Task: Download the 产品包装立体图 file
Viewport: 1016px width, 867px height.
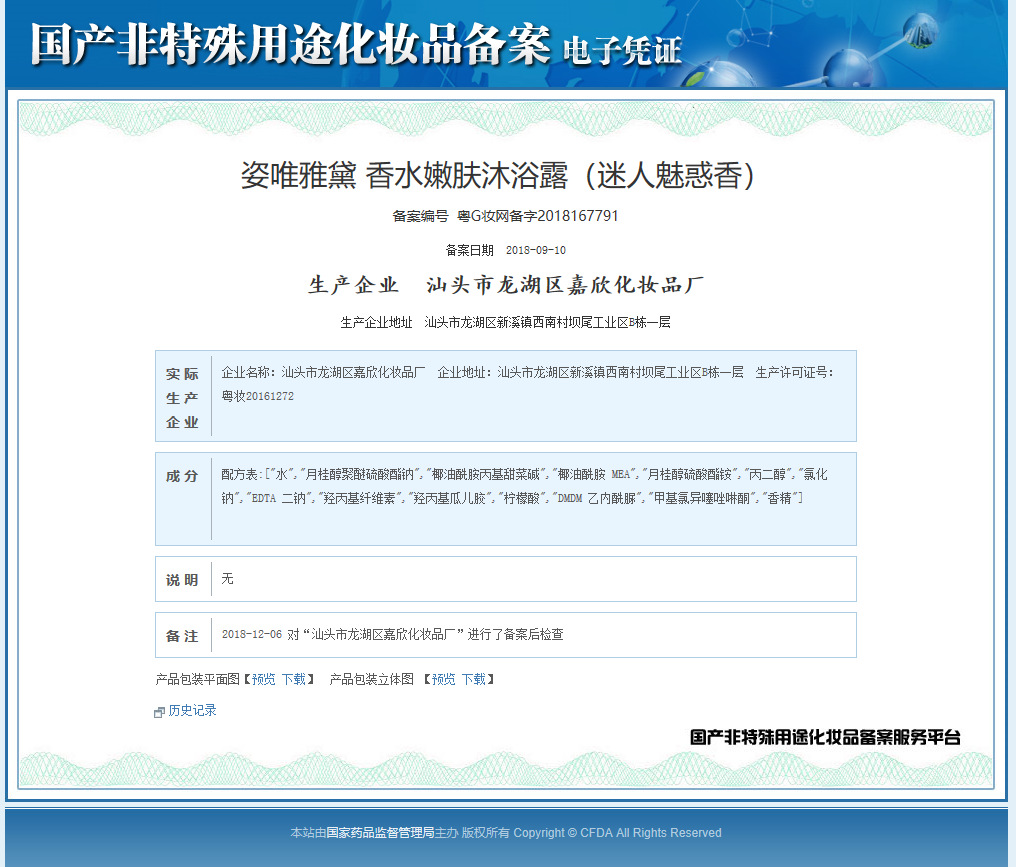Action: pyautogui.click(x=474, y=679)
